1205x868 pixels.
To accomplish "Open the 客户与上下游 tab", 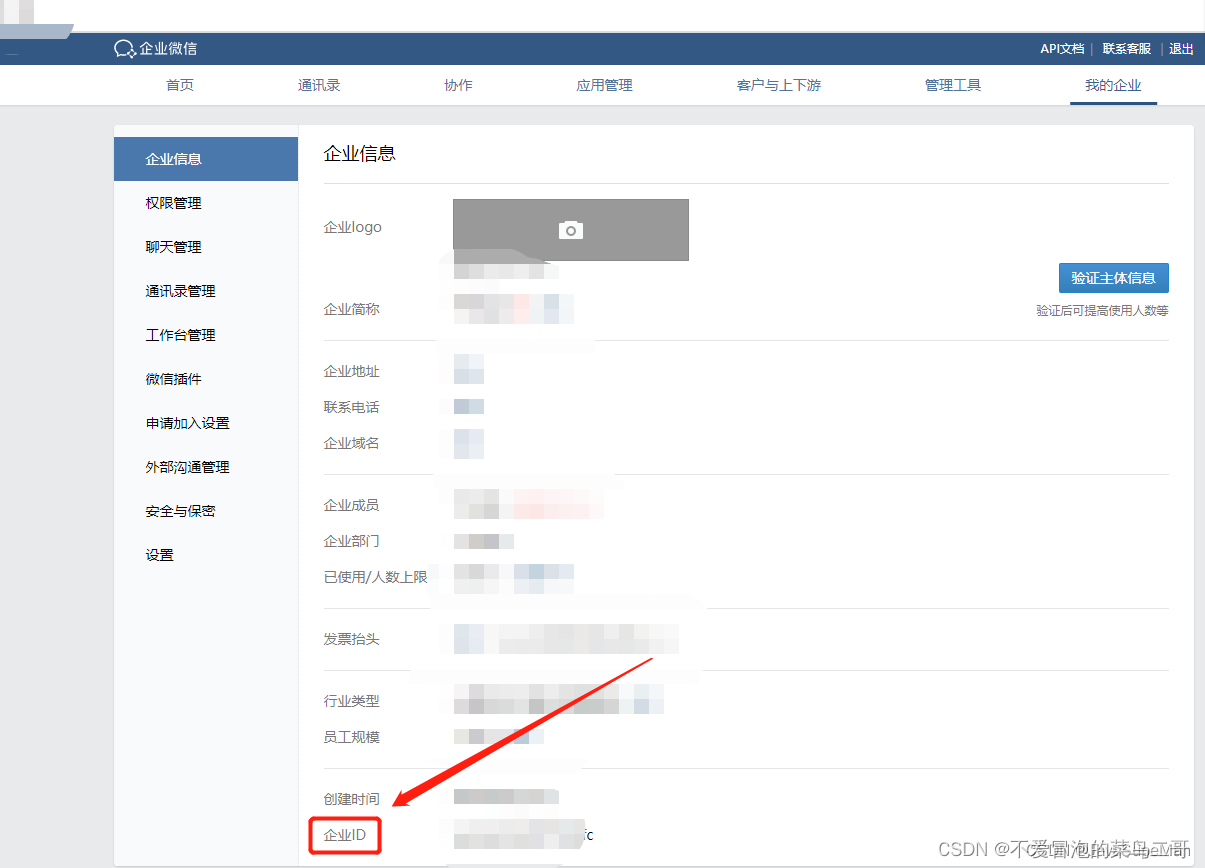I will tap(779, 86).
